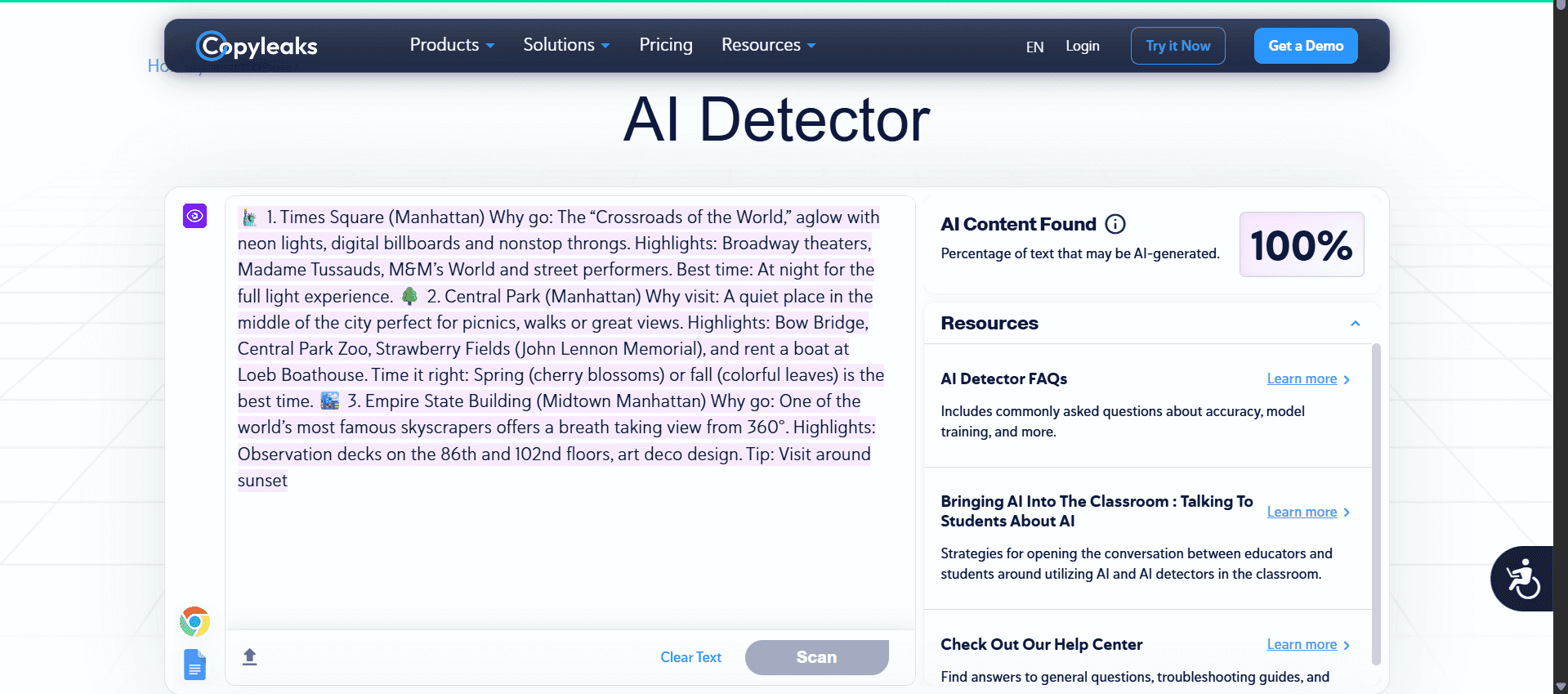Toggle the purple eye view icon
Image resolution: width=1568 pixels, height=694 pixels.
[194, 216]
